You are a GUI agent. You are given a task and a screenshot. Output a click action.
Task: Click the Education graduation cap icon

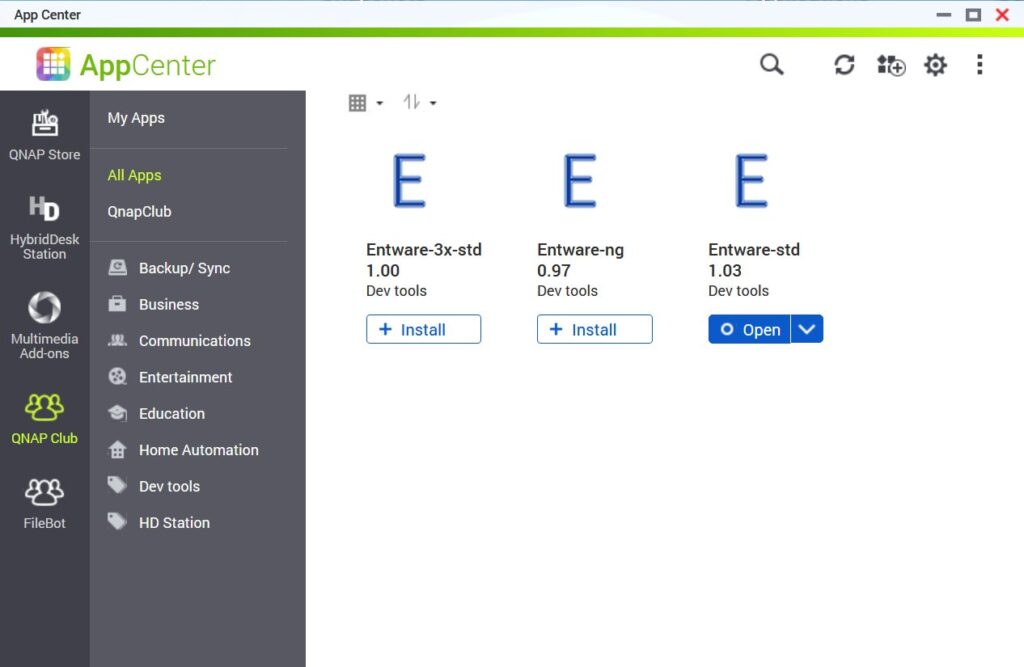118,413
